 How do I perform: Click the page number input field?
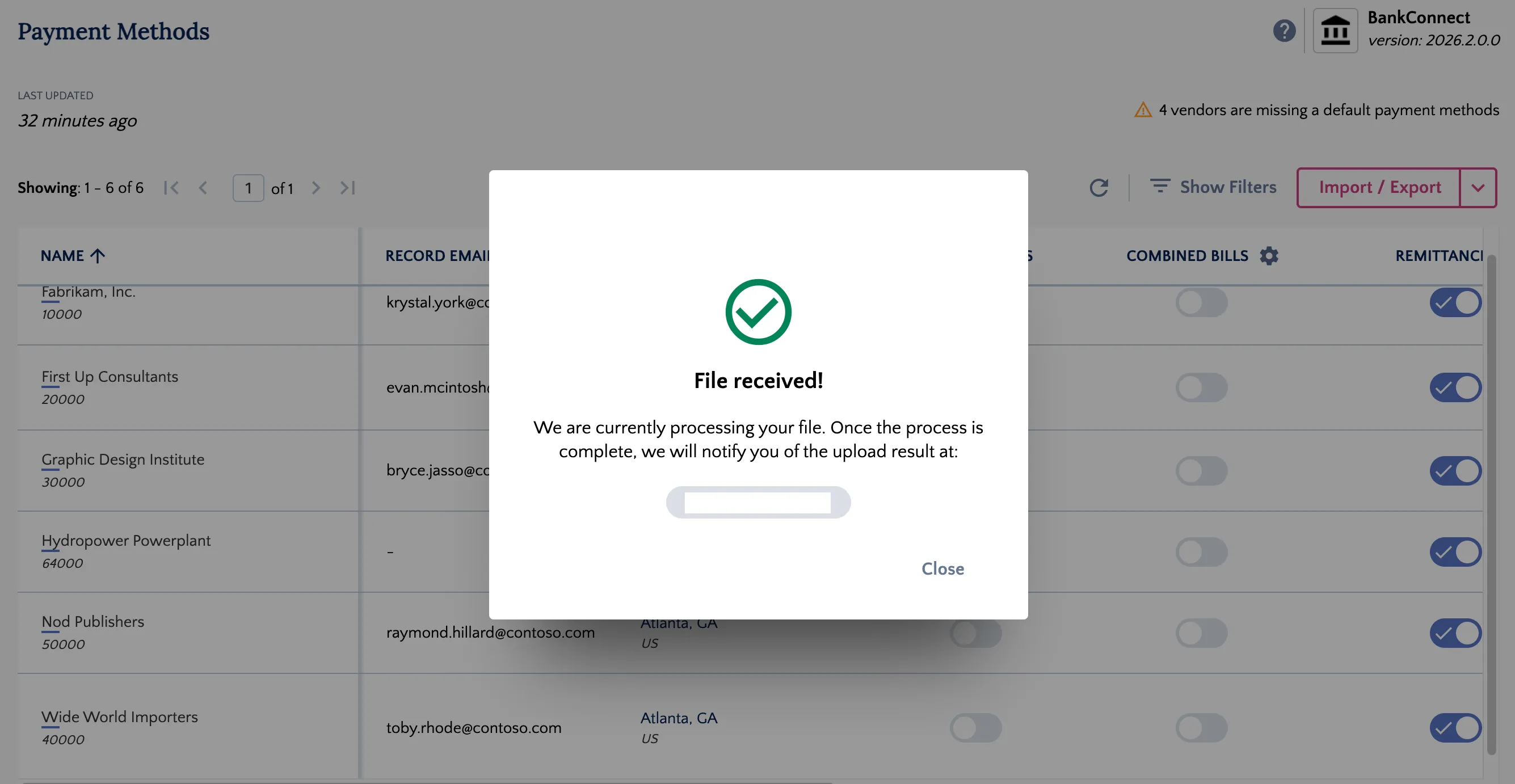click(248, 188)
